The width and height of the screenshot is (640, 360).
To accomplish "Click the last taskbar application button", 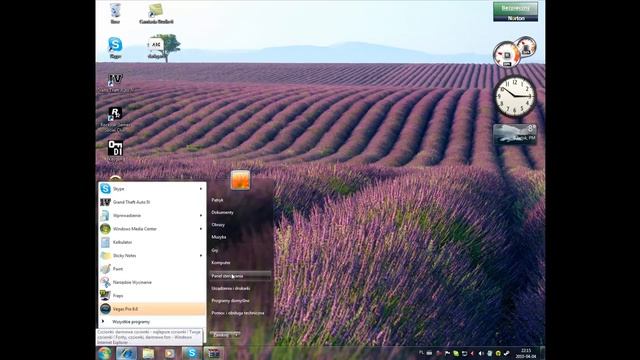I will click(x=213, y=353).
